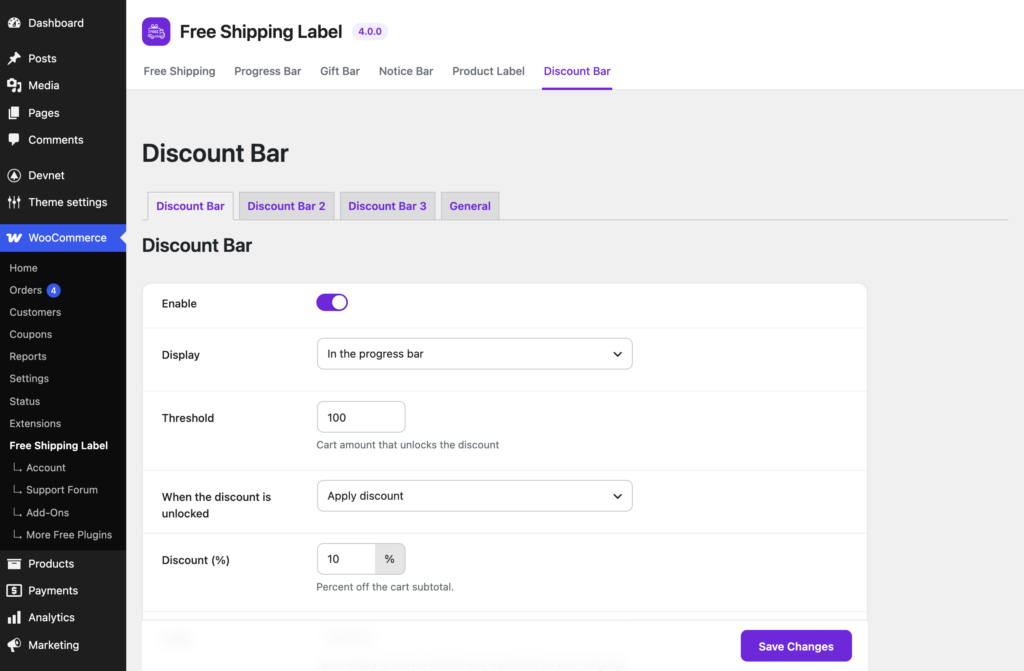Click the Analytics bar chart icon

tap(14, 617)
